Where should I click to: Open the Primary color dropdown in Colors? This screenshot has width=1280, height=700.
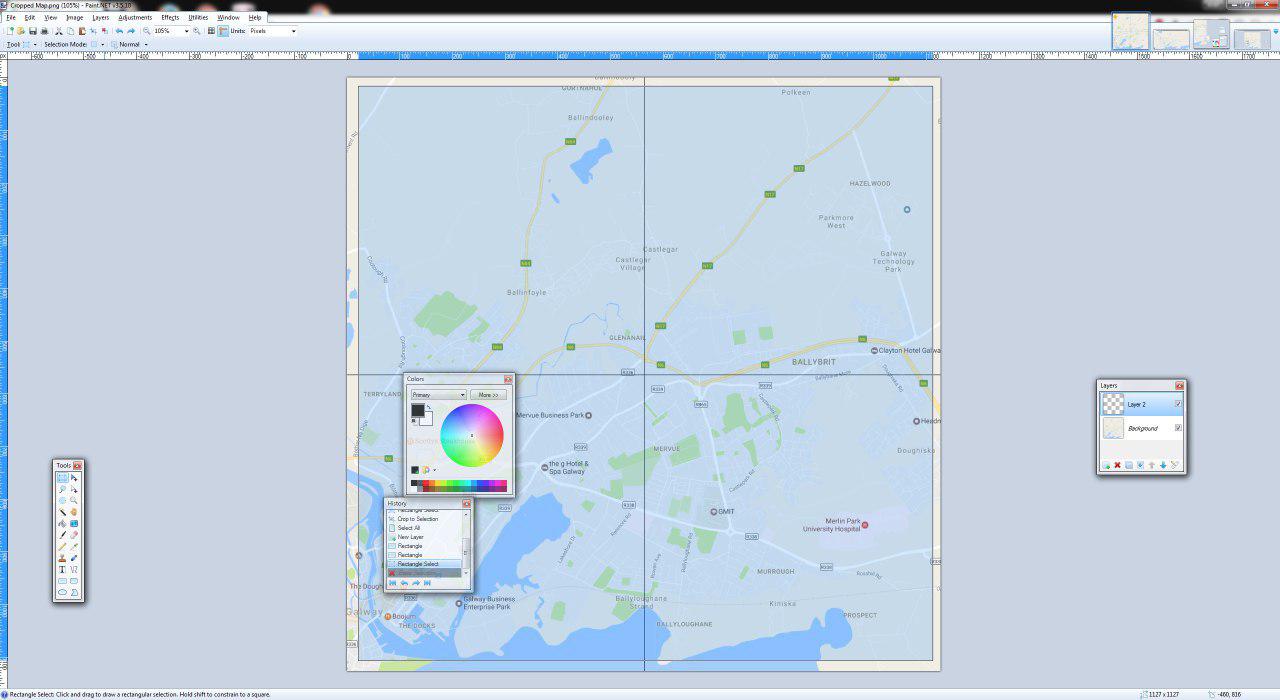(439, 395)
